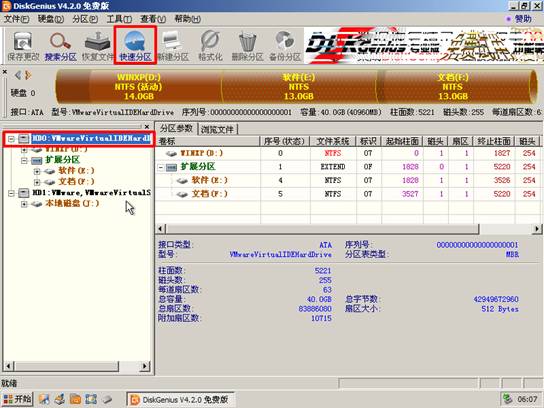Collapse the HD0 disk tree node
Viewport: 544px width, 408px height.
(x=11, y=139)
